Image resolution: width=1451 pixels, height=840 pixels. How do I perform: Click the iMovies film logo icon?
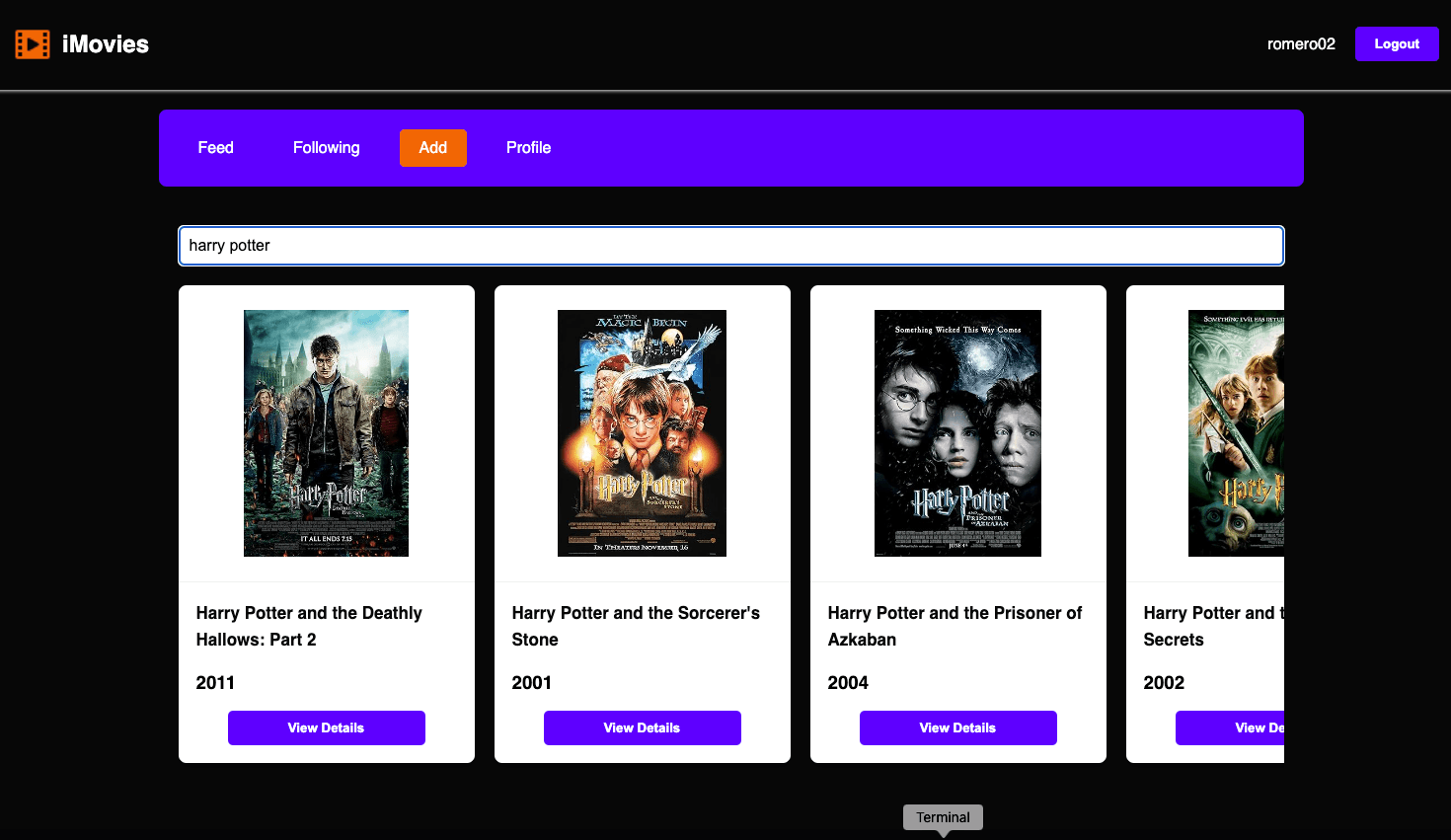(x=33, y=44)
